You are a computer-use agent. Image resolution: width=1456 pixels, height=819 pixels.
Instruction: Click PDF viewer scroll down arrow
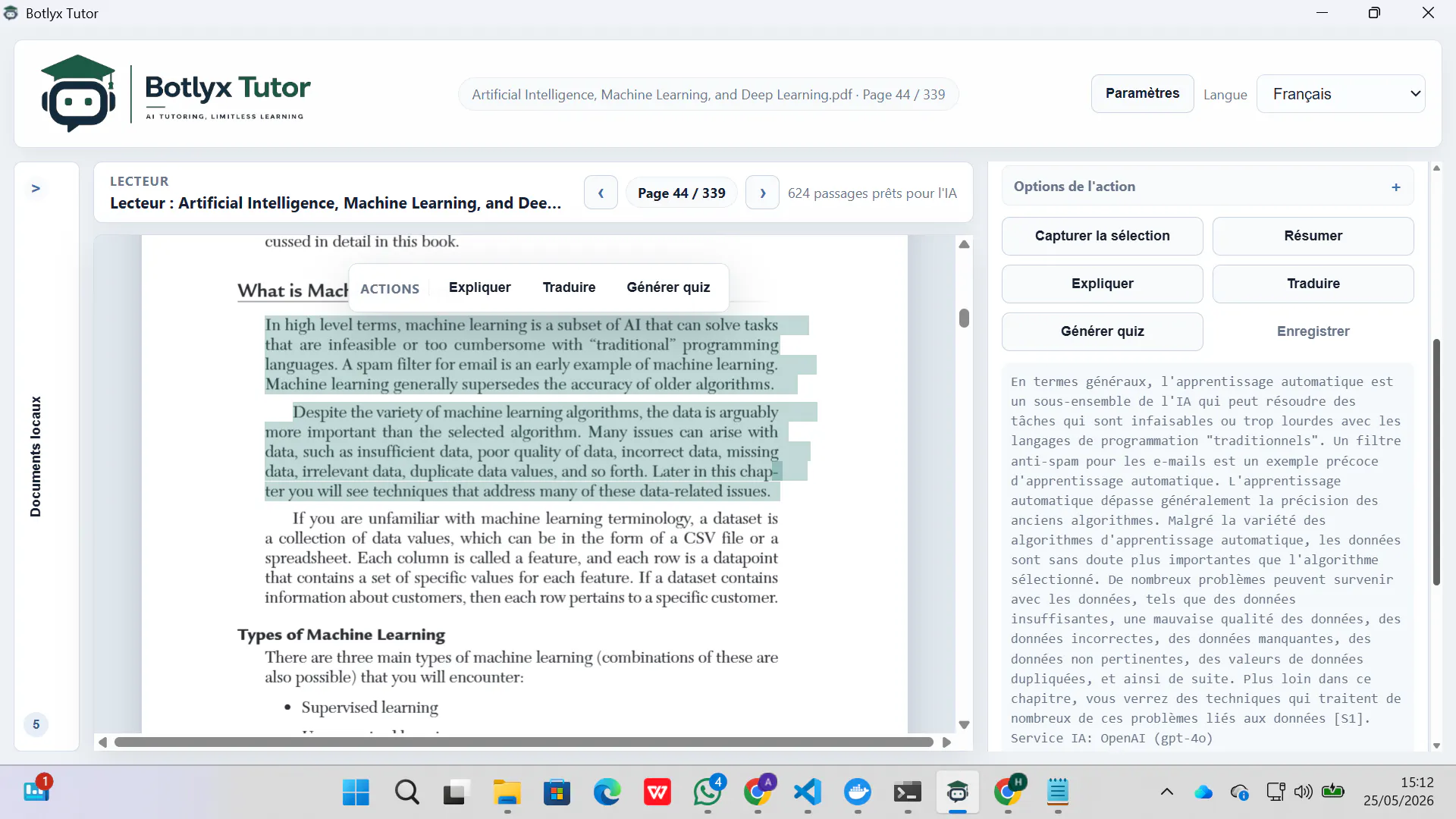point(964,725)
